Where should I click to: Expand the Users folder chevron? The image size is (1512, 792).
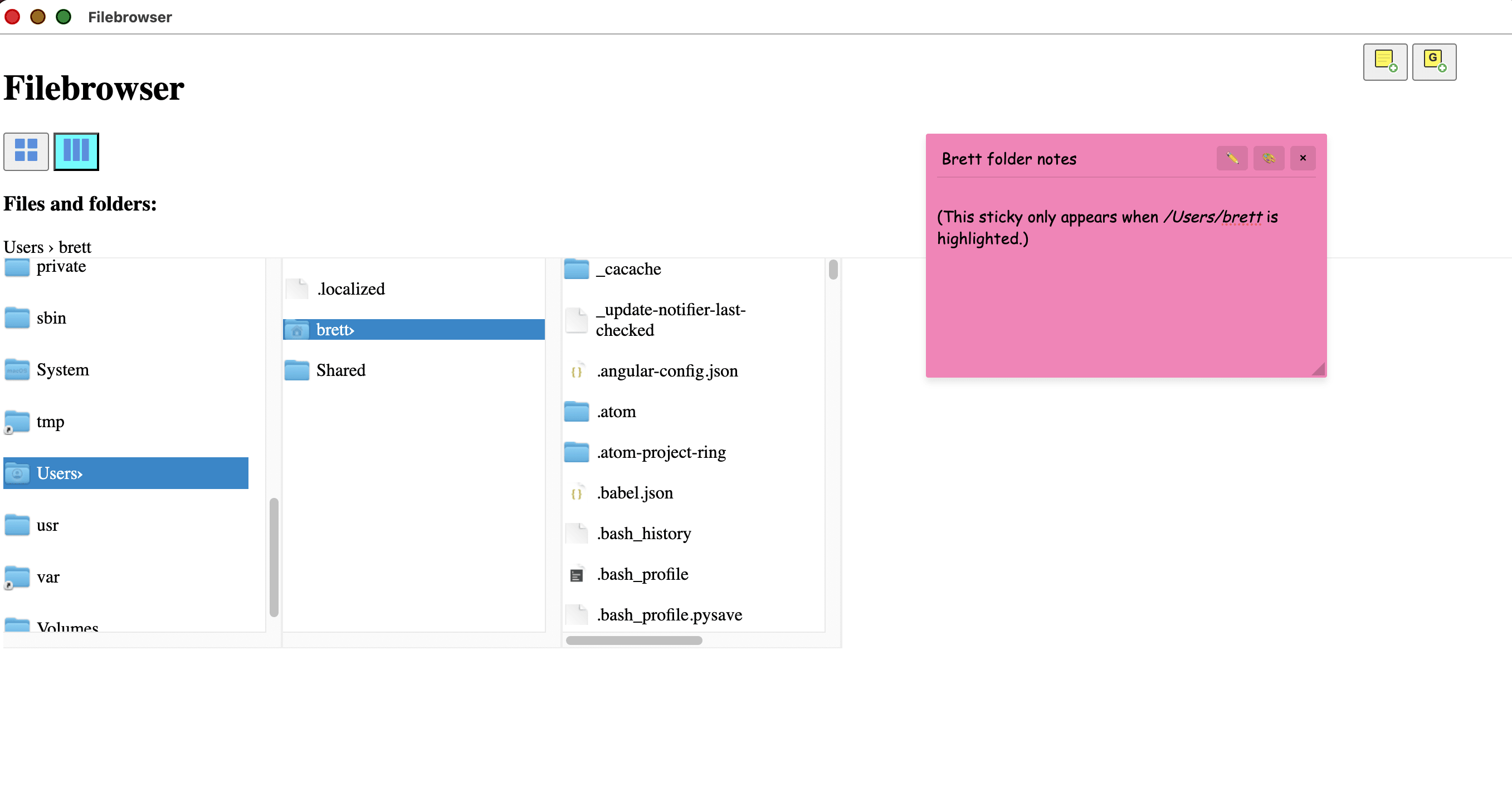(79, 474)
